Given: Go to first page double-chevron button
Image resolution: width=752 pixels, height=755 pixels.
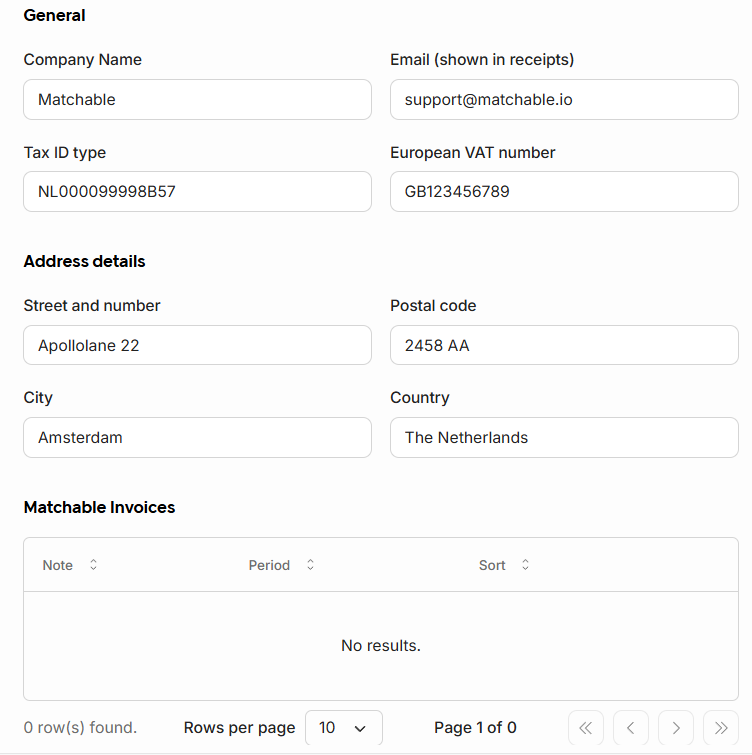Looking at the screenshot, I should coord(585,728).
